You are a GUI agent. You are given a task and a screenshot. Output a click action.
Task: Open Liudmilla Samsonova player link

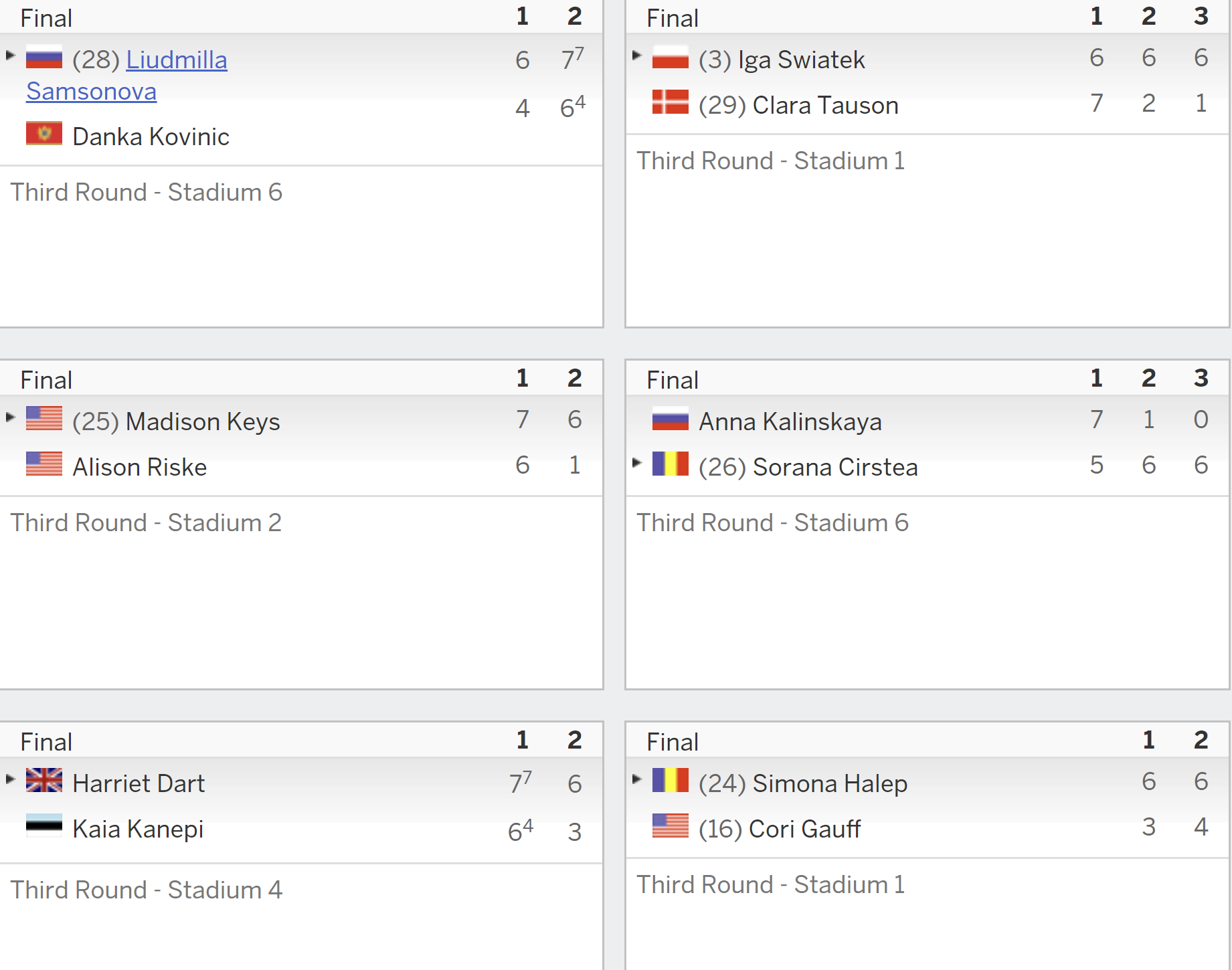(x=126, y=75)
